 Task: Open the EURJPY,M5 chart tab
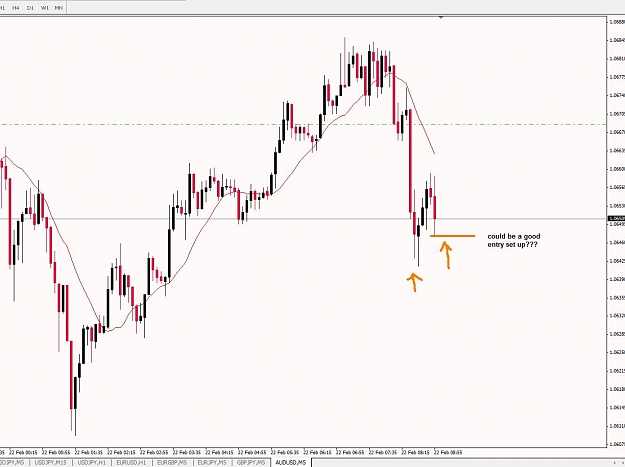212,463
